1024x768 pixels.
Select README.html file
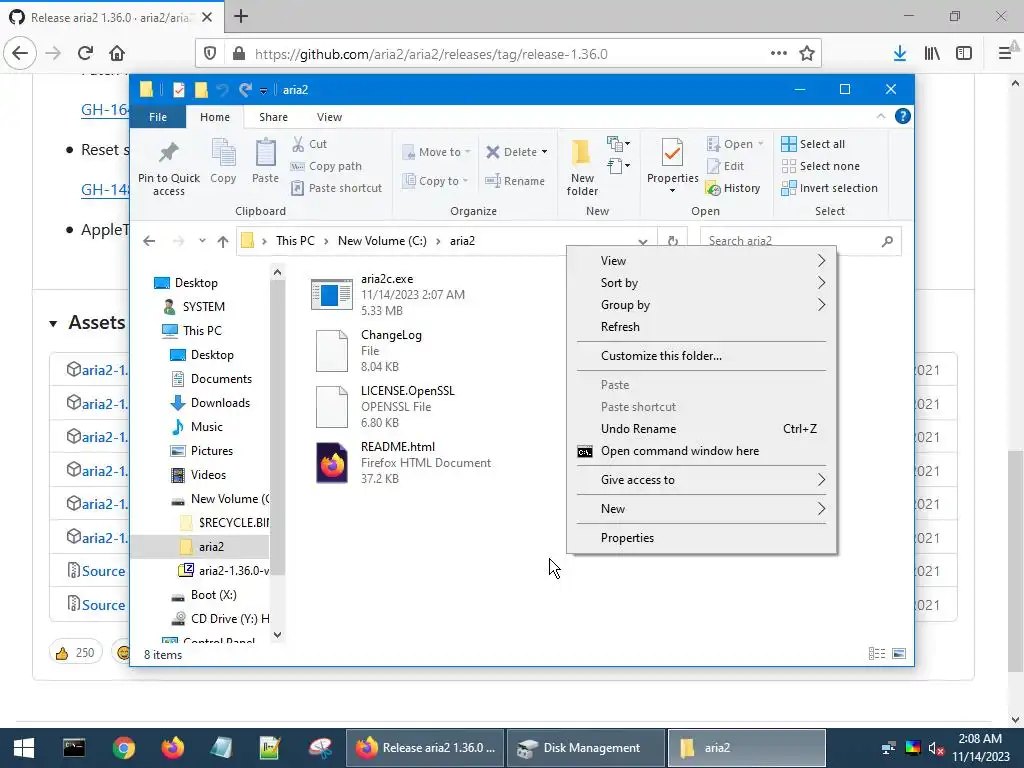coord(402,463)
